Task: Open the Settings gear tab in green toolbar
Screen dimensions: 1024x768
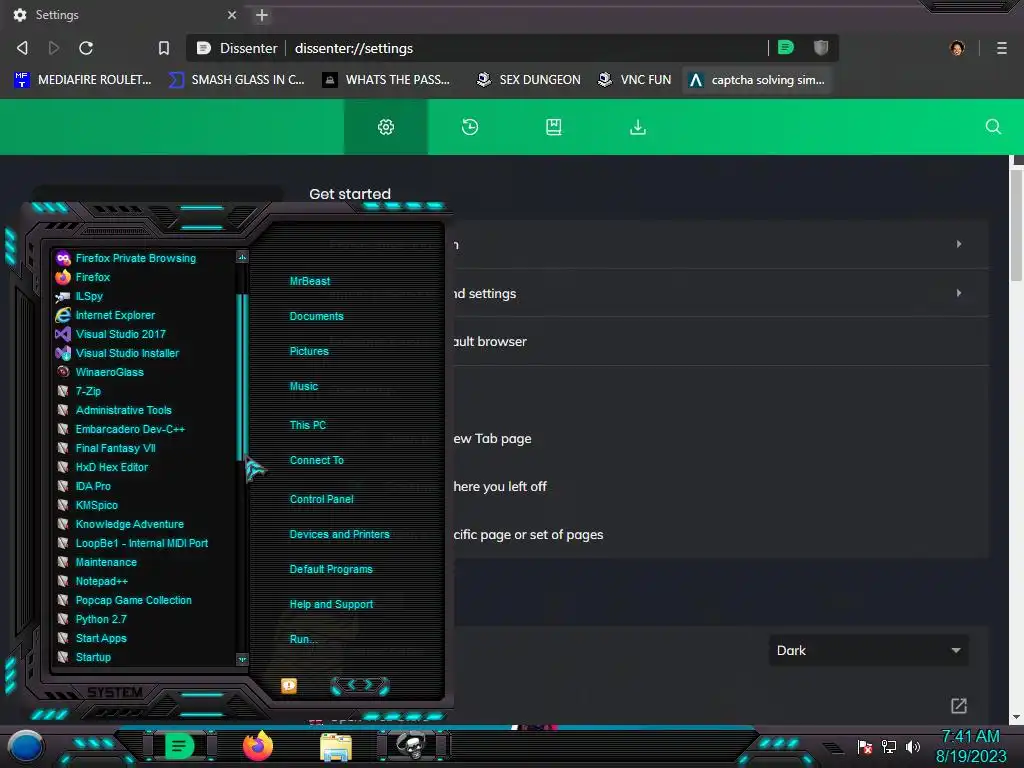Action: 386,127
